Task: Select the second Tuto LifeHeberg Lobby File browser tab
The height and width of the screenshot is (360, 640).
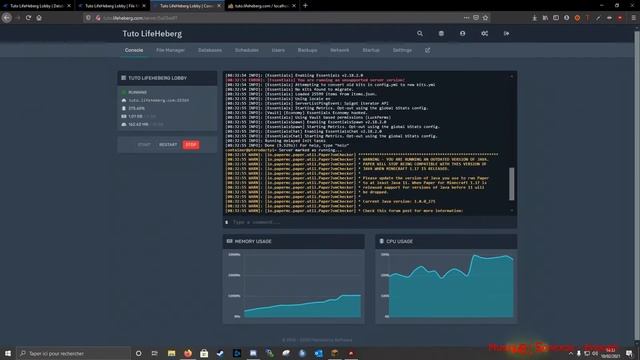Action: [112, 6]
